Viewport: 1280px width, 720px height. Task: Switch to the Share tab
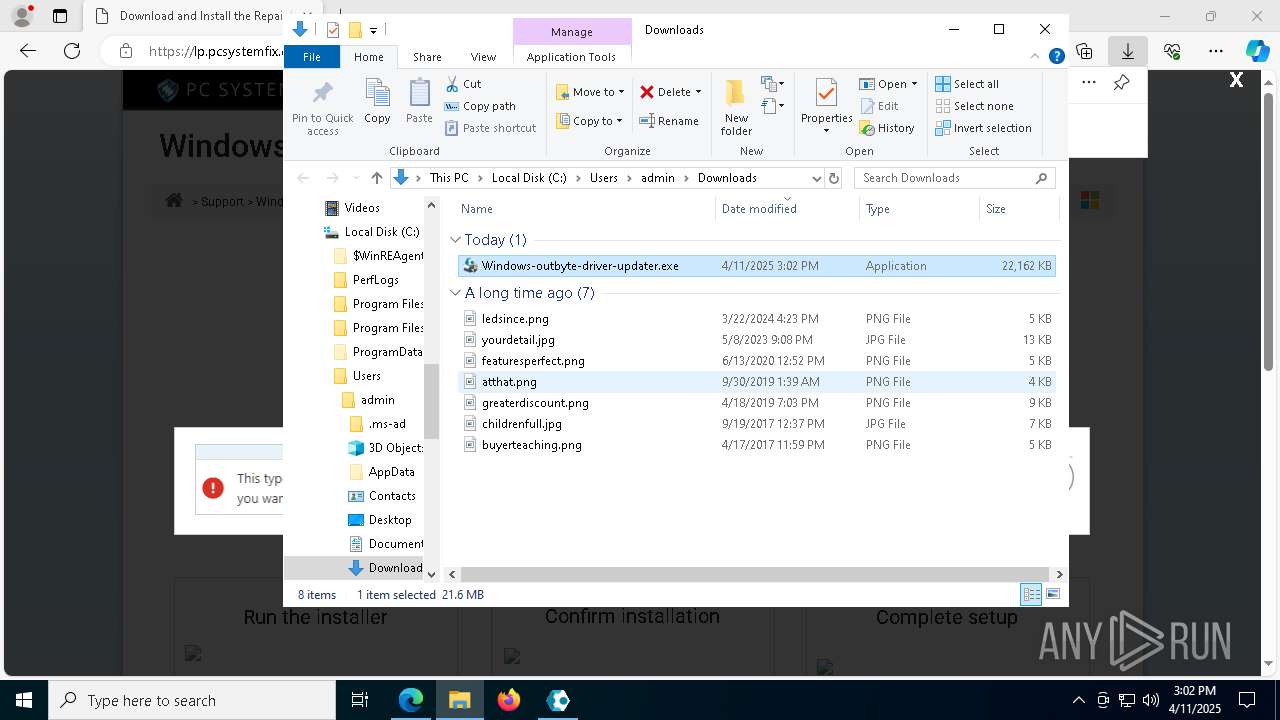[427, 57]
